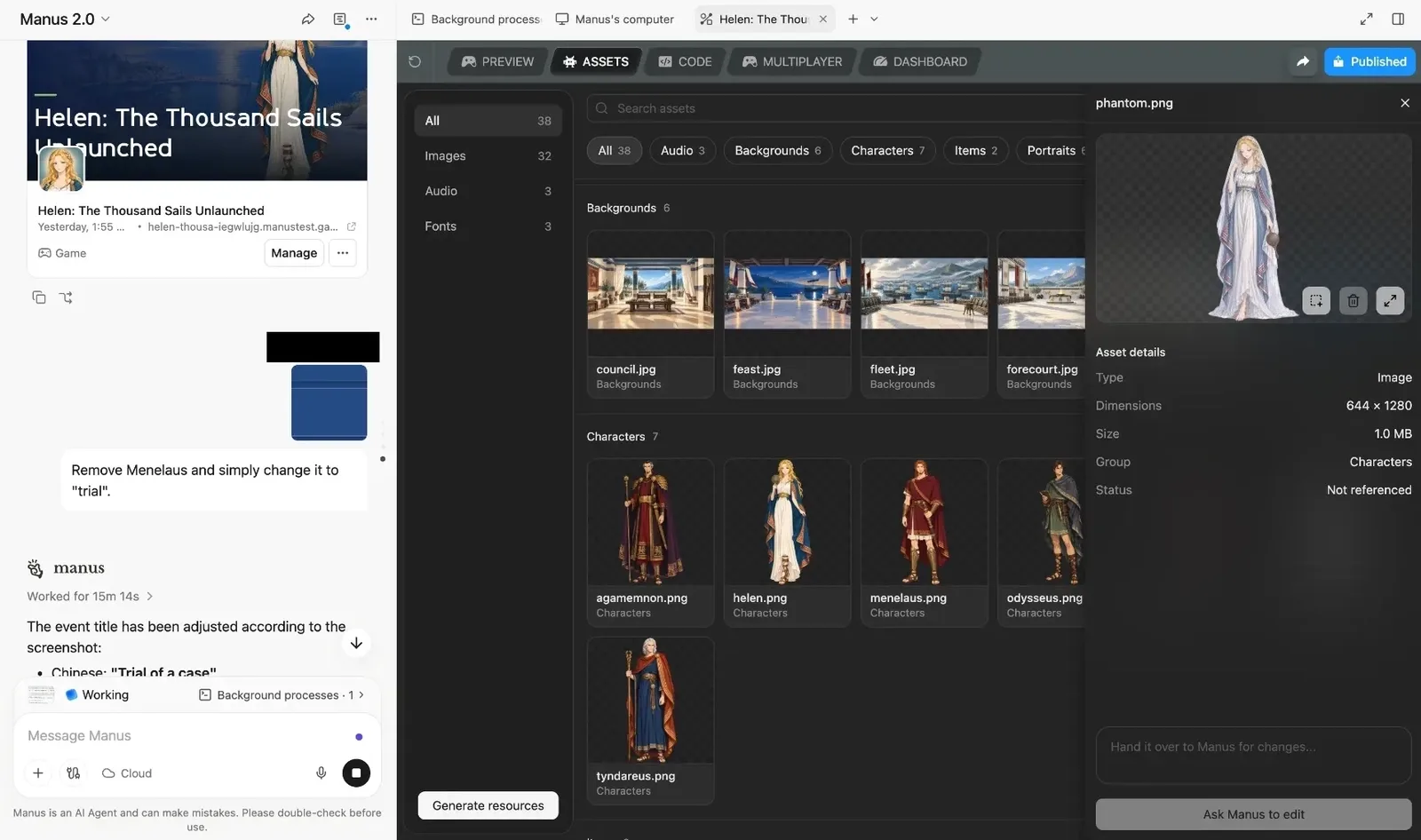Open the Cloud selector in message box
The width and height of the screenshot is (1421, 840).
click(127, 773)
